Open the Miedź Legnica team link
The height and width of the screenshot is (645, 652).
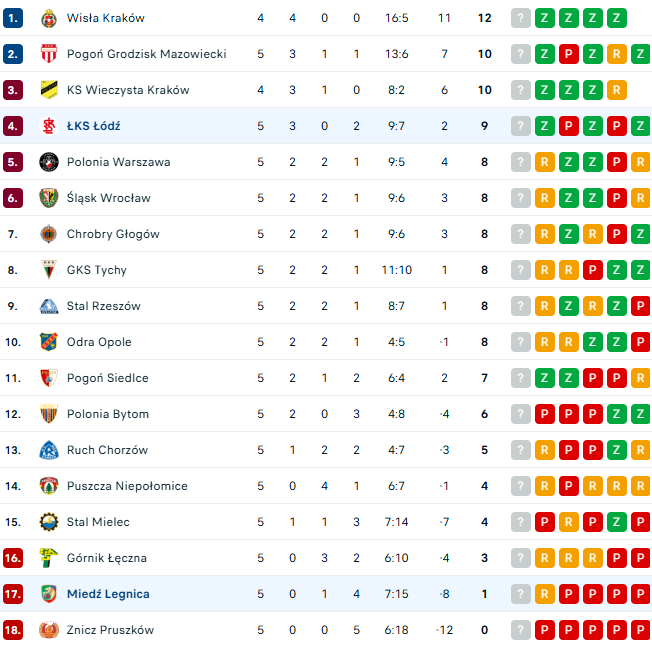point(108,594)
